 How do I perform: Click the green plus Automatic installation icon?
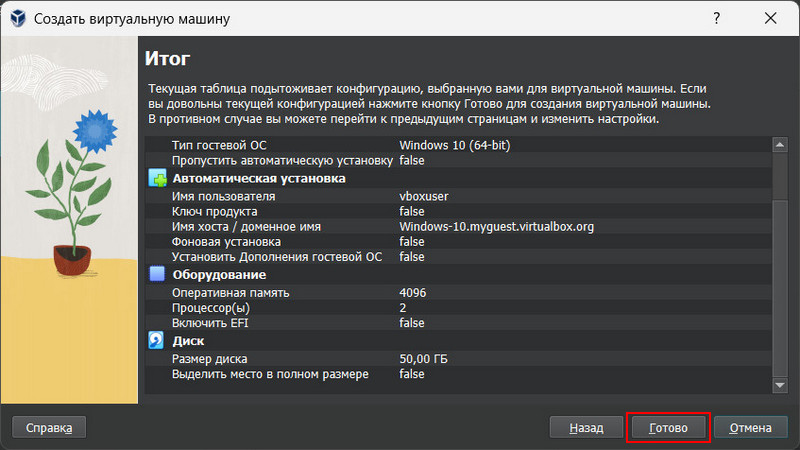(157, 178)
